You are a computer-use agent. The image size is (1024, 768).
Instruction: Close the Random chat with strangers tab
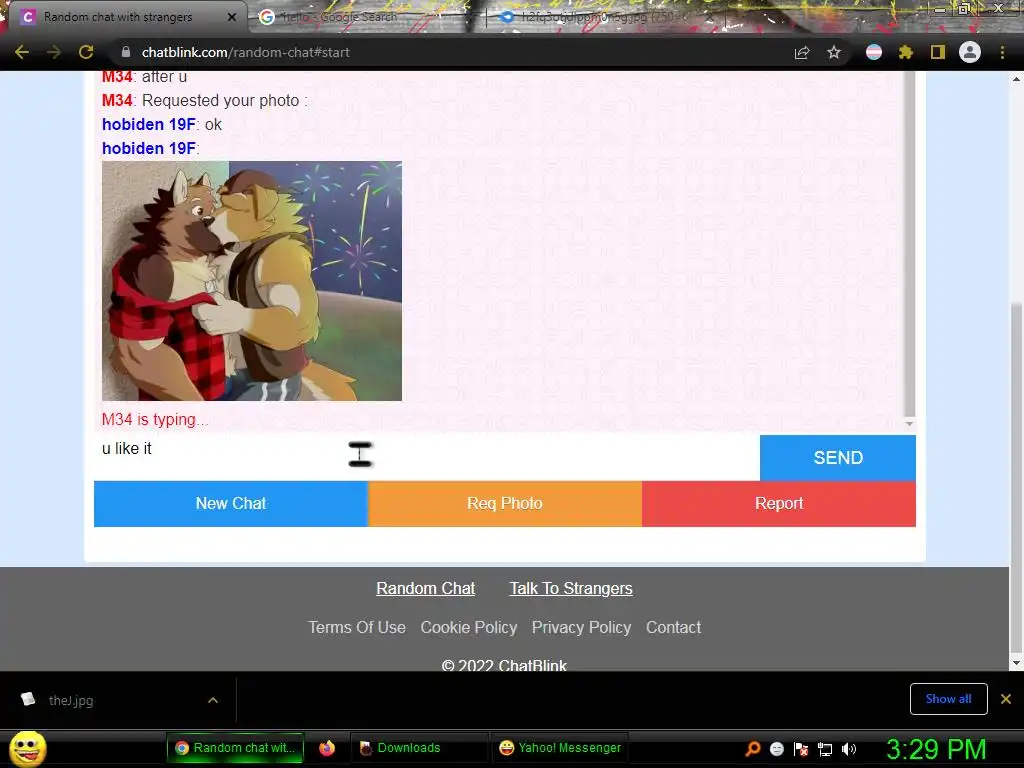tap(232, 17)
